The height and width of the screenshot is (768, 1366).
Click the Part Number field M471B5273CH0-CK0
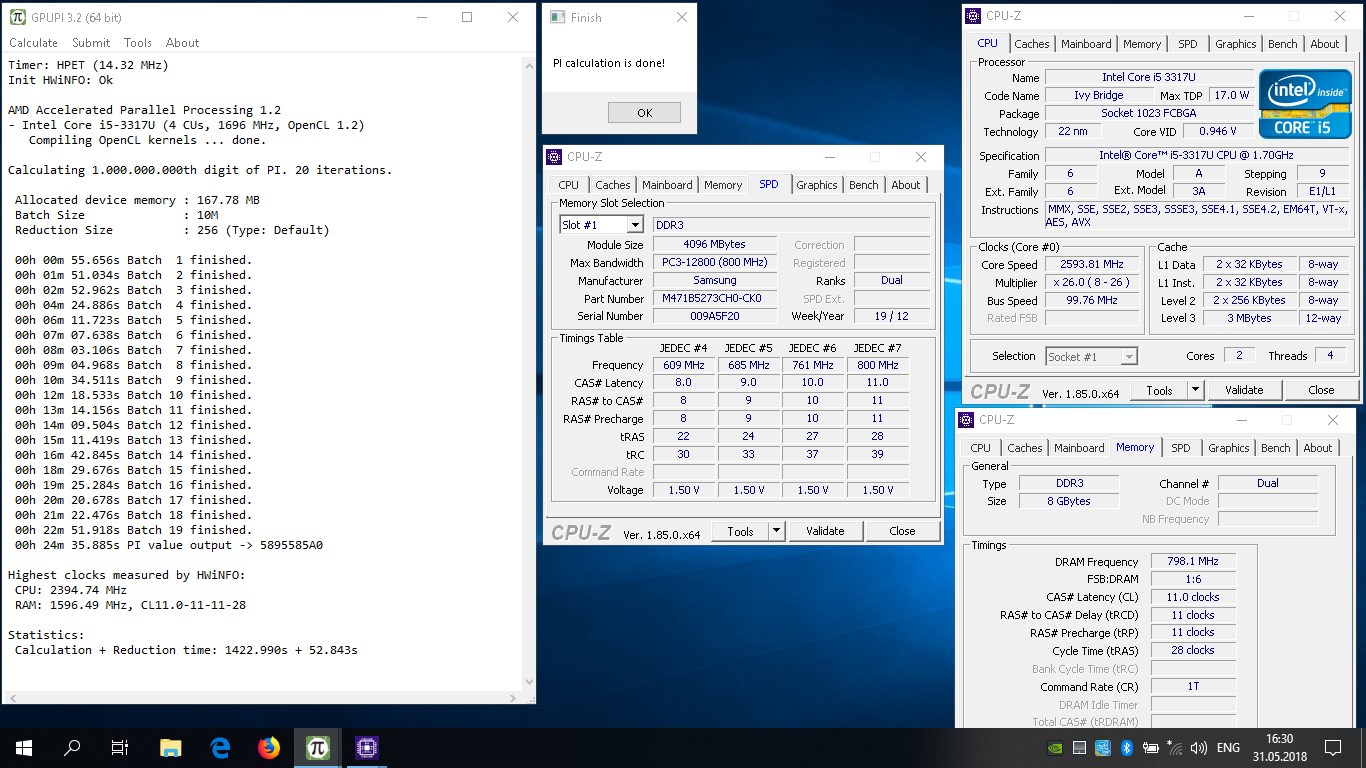tap(713, 299)
